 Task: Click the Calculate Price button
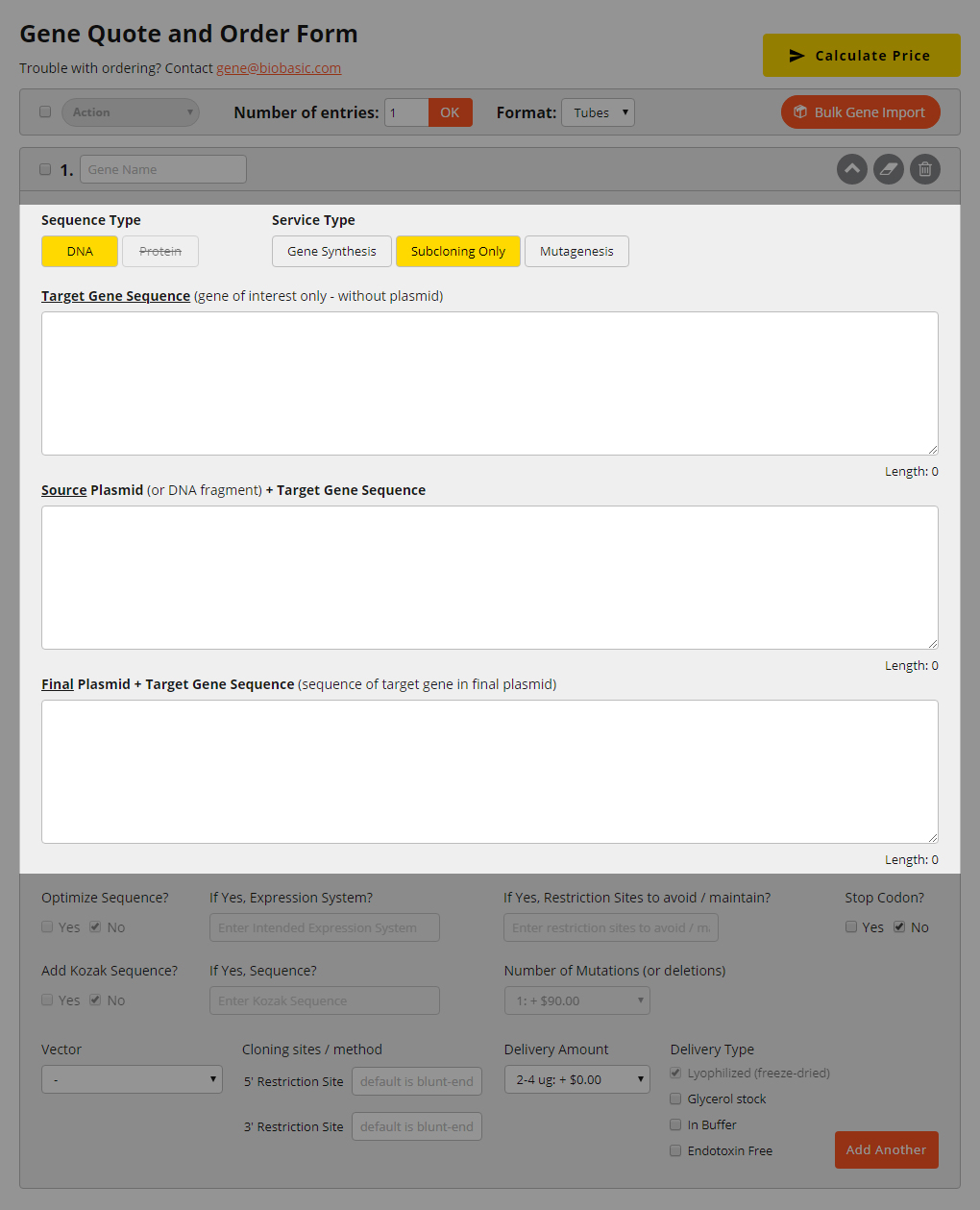(x=861, y=56)
